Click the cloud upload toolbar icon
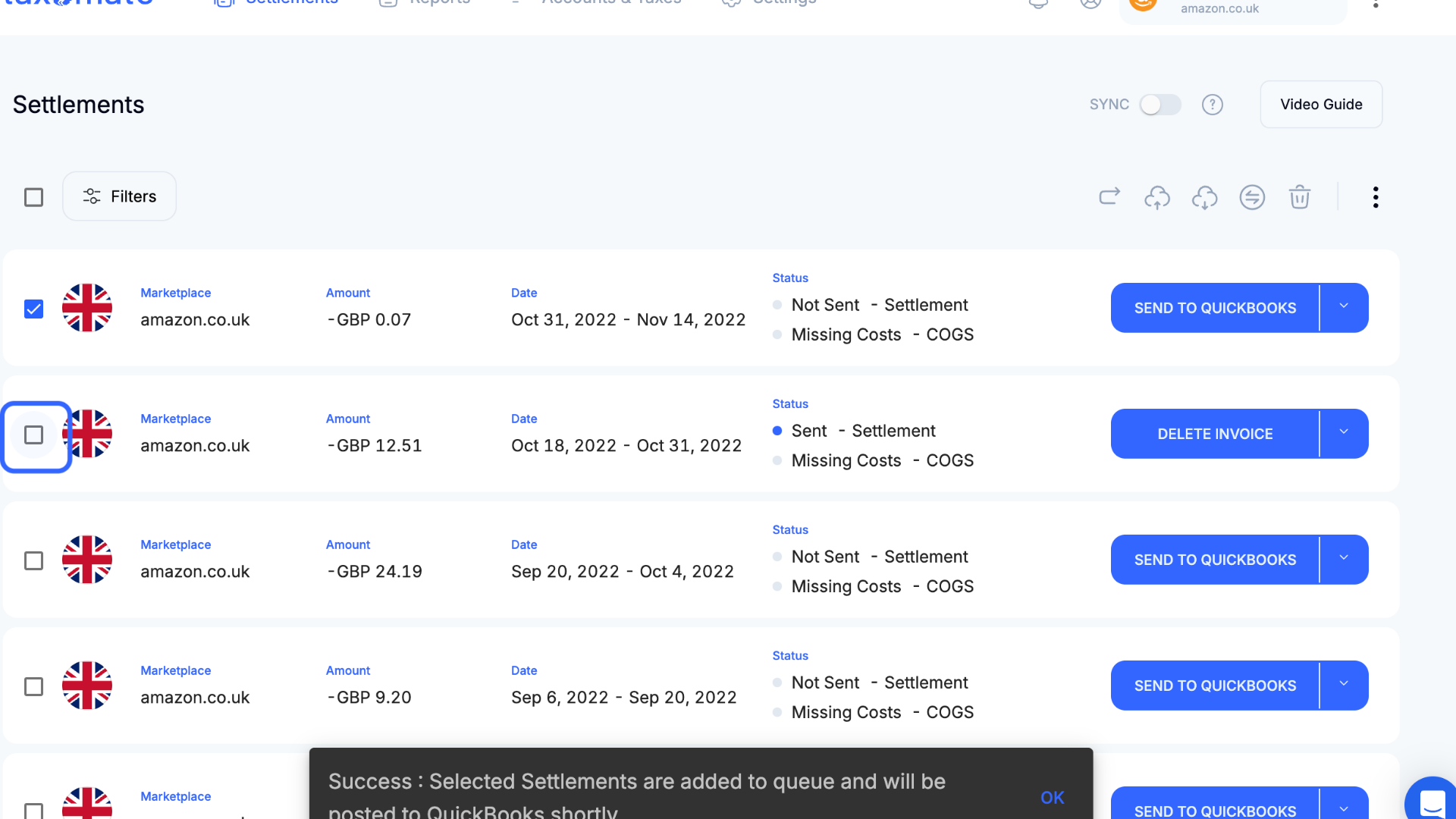This screenshot has width=1456, height=819. (1157, 197)
